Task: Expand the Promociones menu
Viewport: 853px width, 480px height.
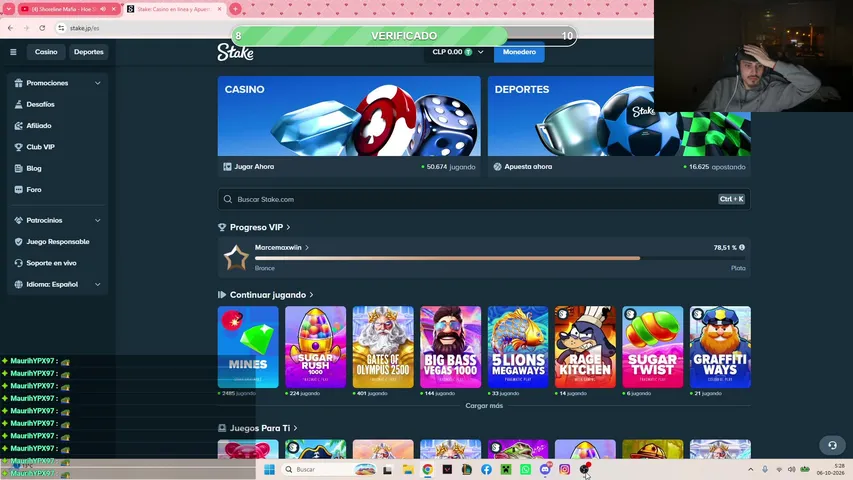Action: click(x=57, y=83)
